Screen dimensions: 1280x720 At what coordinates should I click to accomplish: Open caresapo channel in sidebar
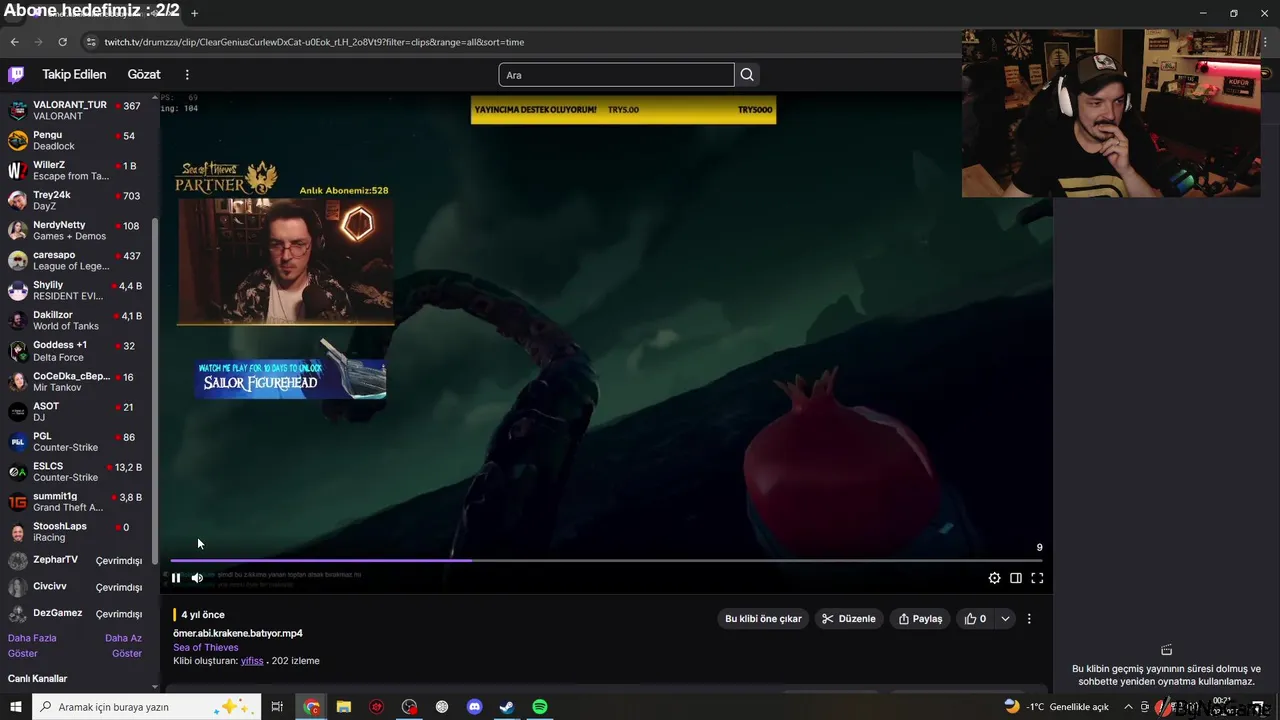(78, 260)
